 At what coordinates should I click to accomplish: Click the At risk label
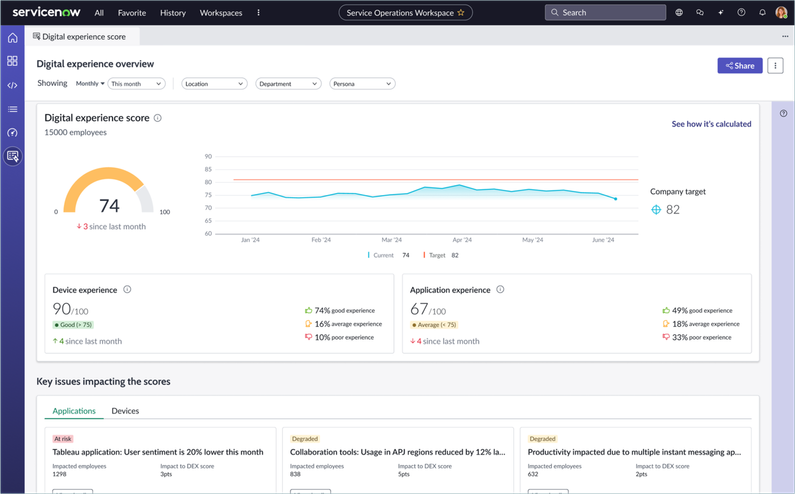click(63, 439)
